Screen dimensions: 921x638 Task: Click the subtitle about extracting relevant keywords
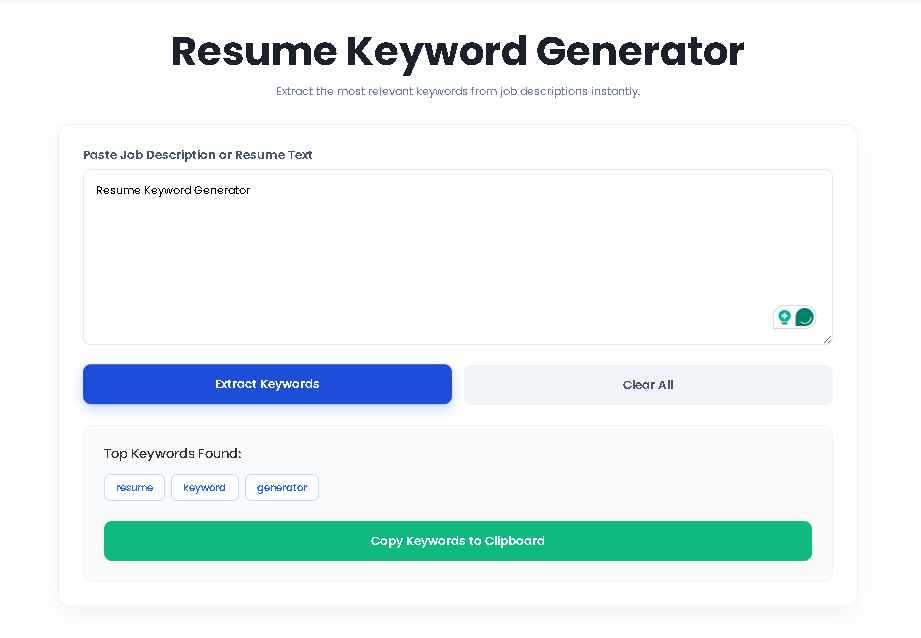[458, 91]
